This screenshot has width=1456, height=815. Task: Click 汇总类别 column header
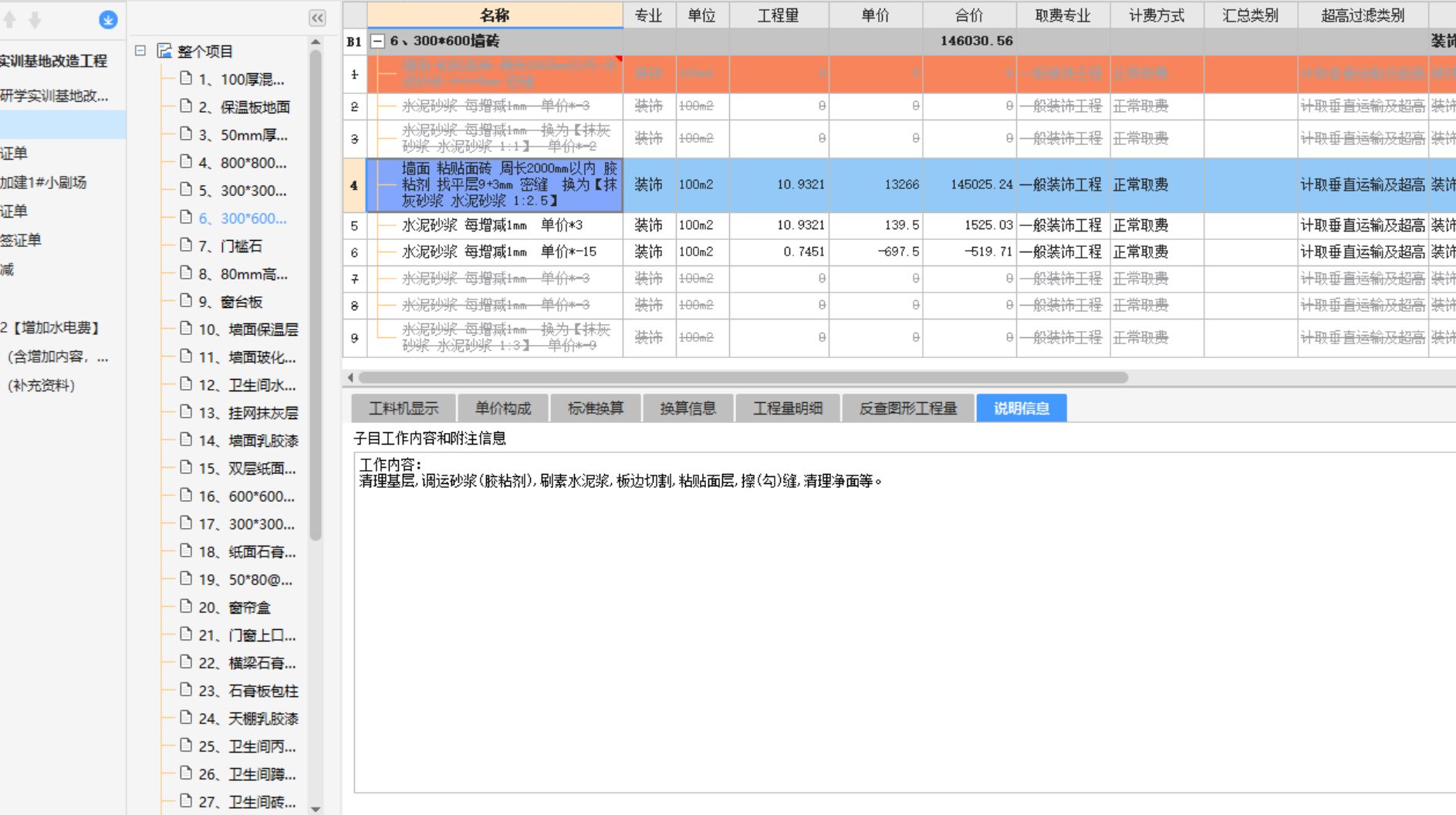[x=1251, y=15]
